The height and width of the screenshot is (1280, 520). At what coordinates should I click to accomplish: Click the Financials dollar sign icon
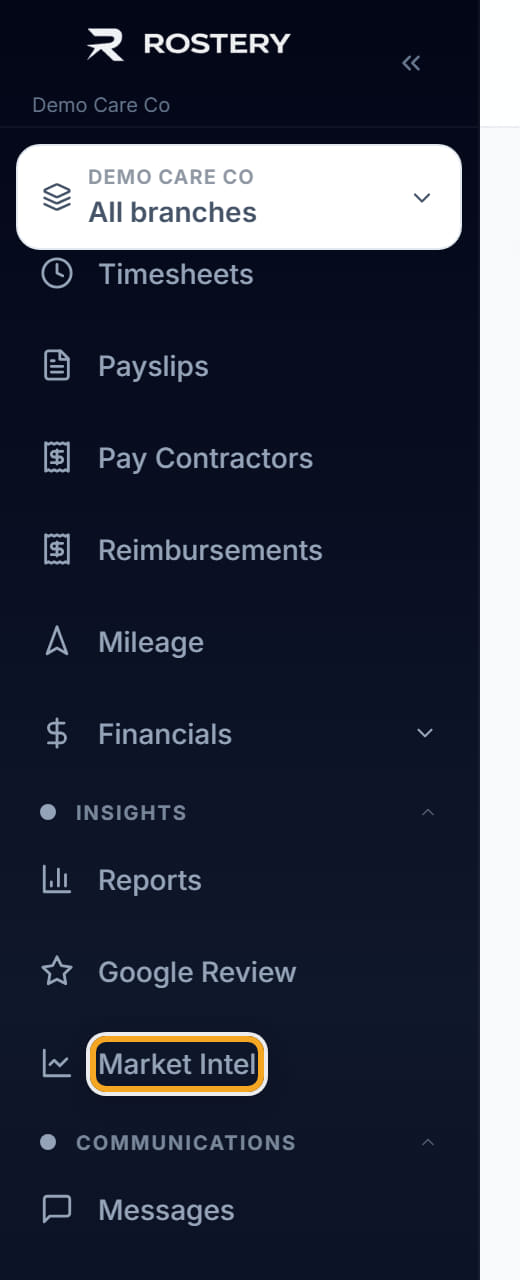click(x=57, y=734)
